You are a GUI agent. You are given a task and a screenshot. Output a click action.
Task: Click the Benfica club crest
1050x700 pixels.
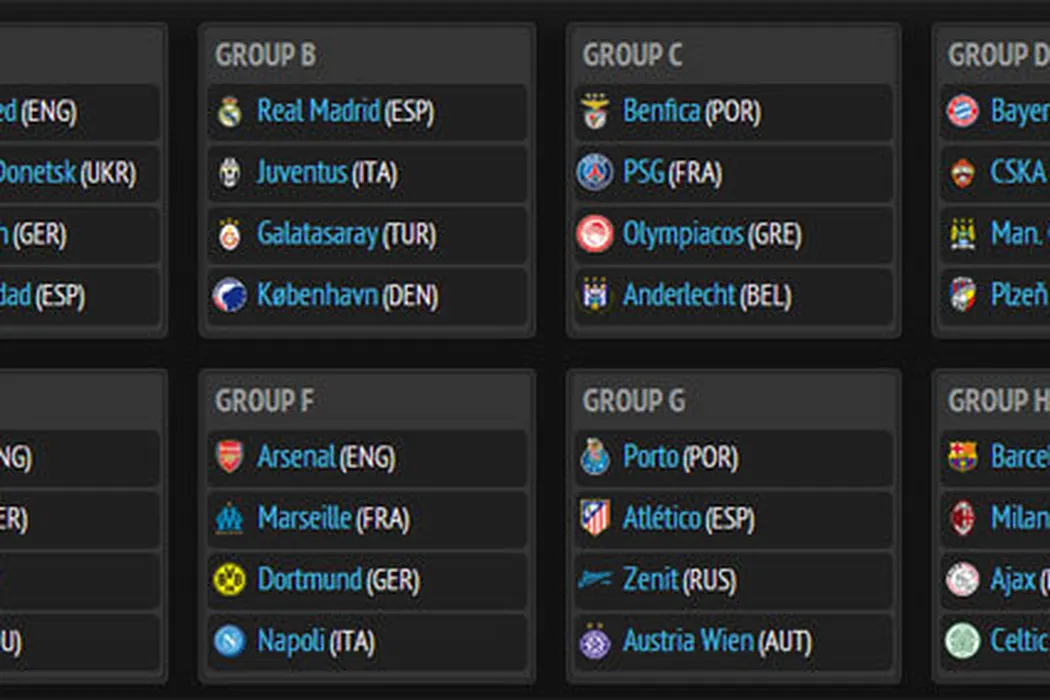coord(595,112)
